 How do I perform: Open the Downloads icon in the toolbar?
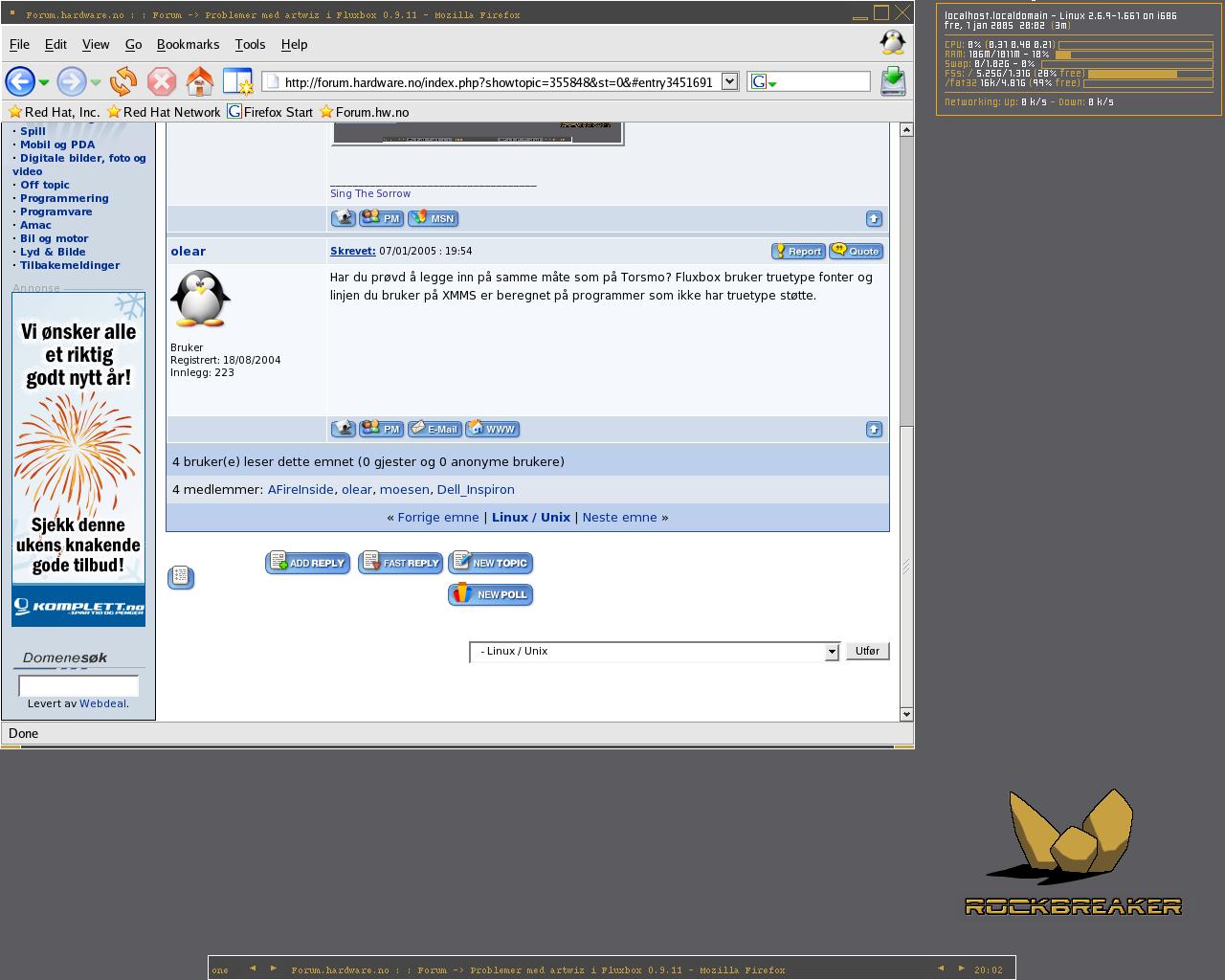(893, 81)
